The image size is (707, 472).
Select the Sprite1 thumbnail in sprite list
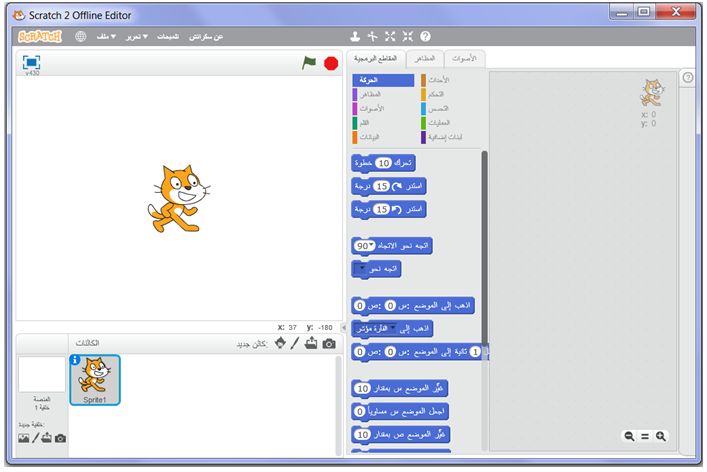coord(95,380)
